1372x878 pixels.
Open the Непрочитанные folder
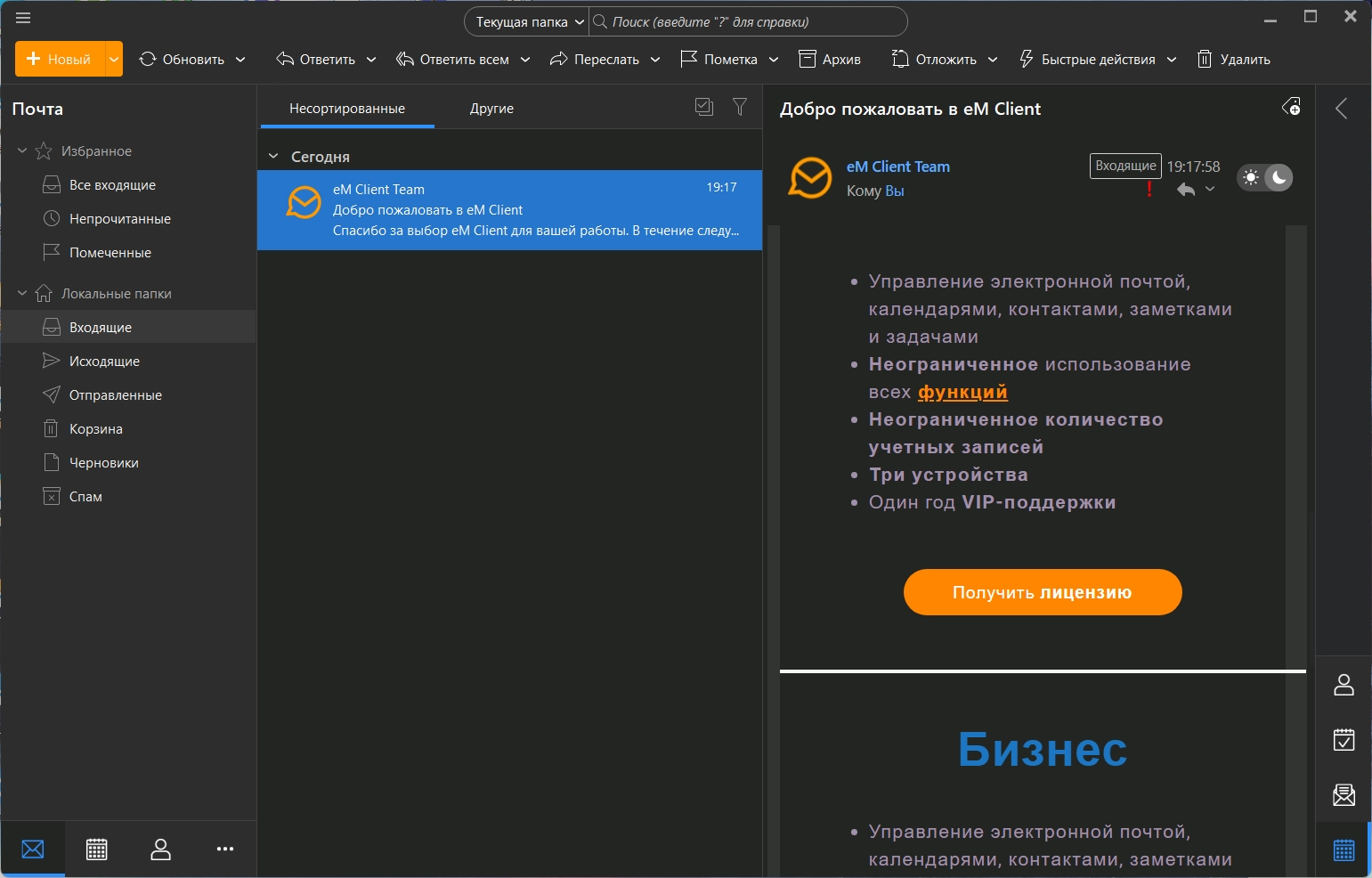point(128,219)
